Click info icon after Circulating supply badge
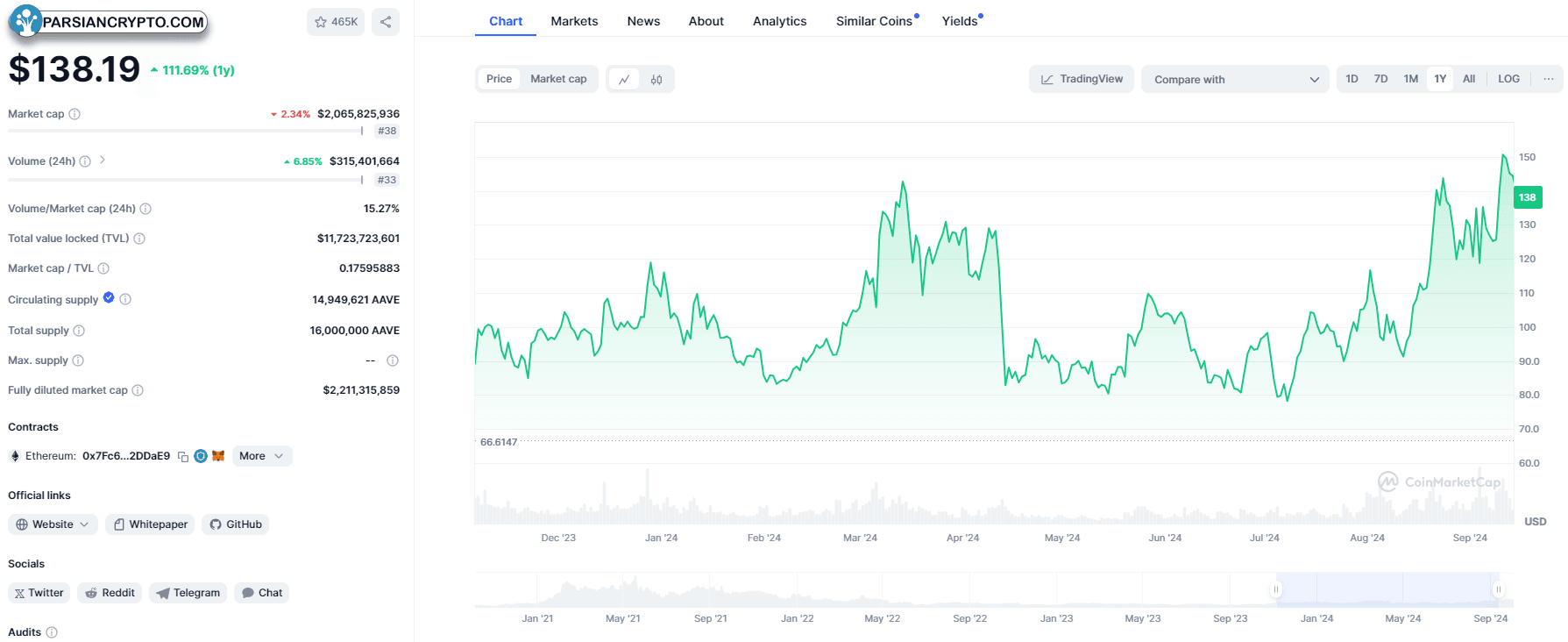Viewport: 1568px width, 642px height. [x=125, y=299]
